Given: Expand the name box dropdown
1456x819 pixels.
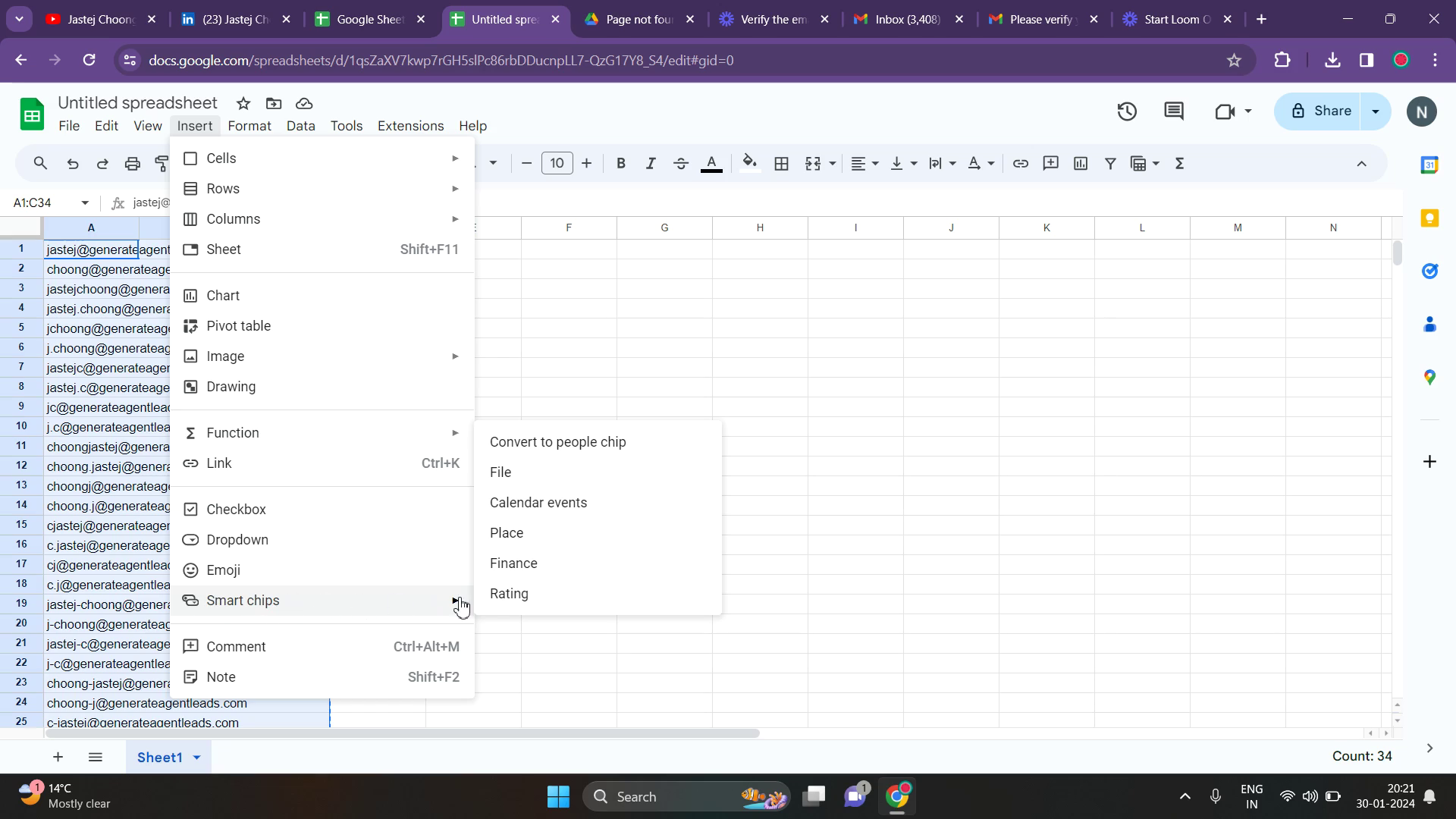Looking at the screenshot, I should (85, 202).
